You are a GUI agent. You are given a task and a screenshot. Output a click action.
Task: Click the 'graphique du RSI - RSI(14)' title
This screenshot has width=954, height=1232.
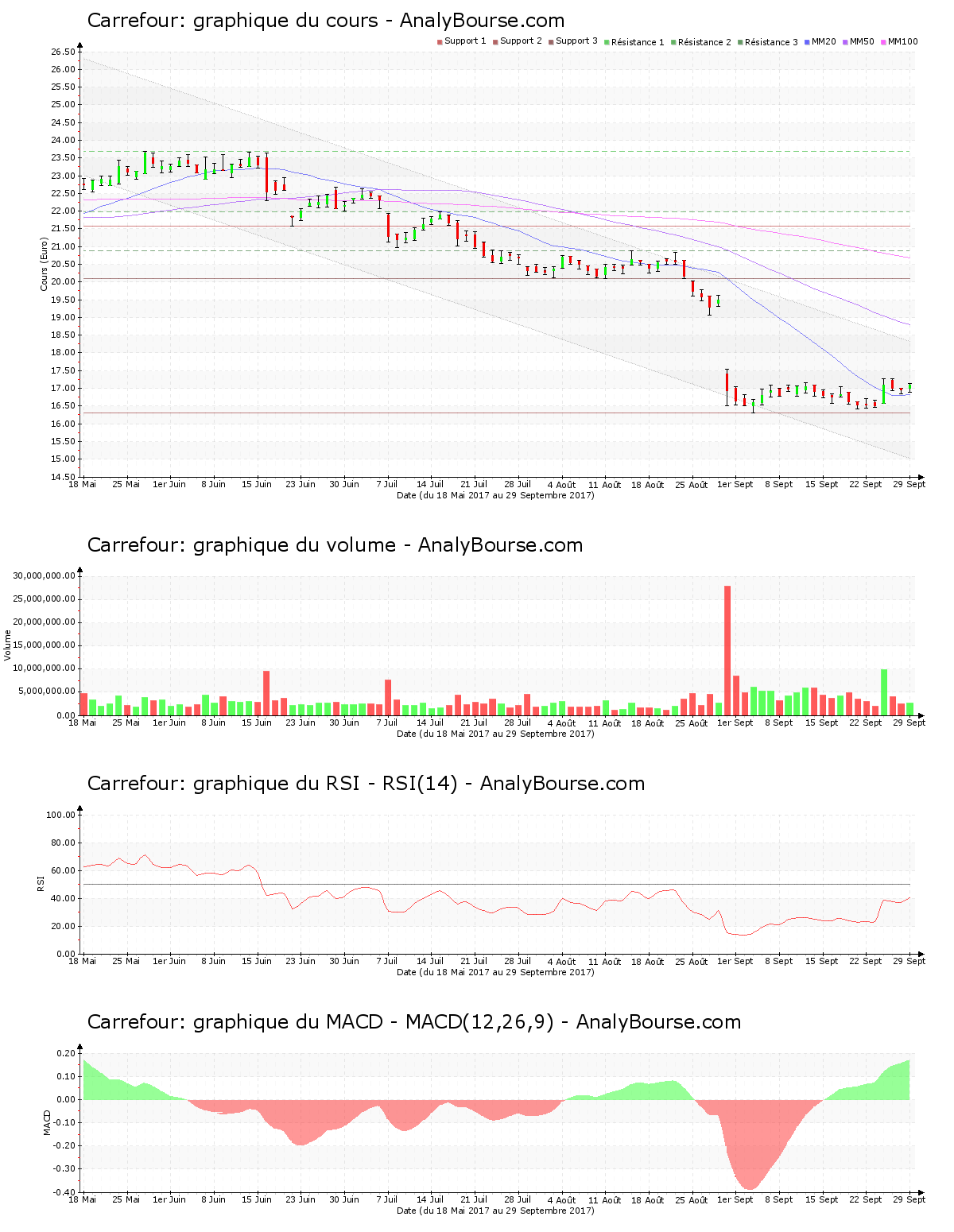[366, 784]
